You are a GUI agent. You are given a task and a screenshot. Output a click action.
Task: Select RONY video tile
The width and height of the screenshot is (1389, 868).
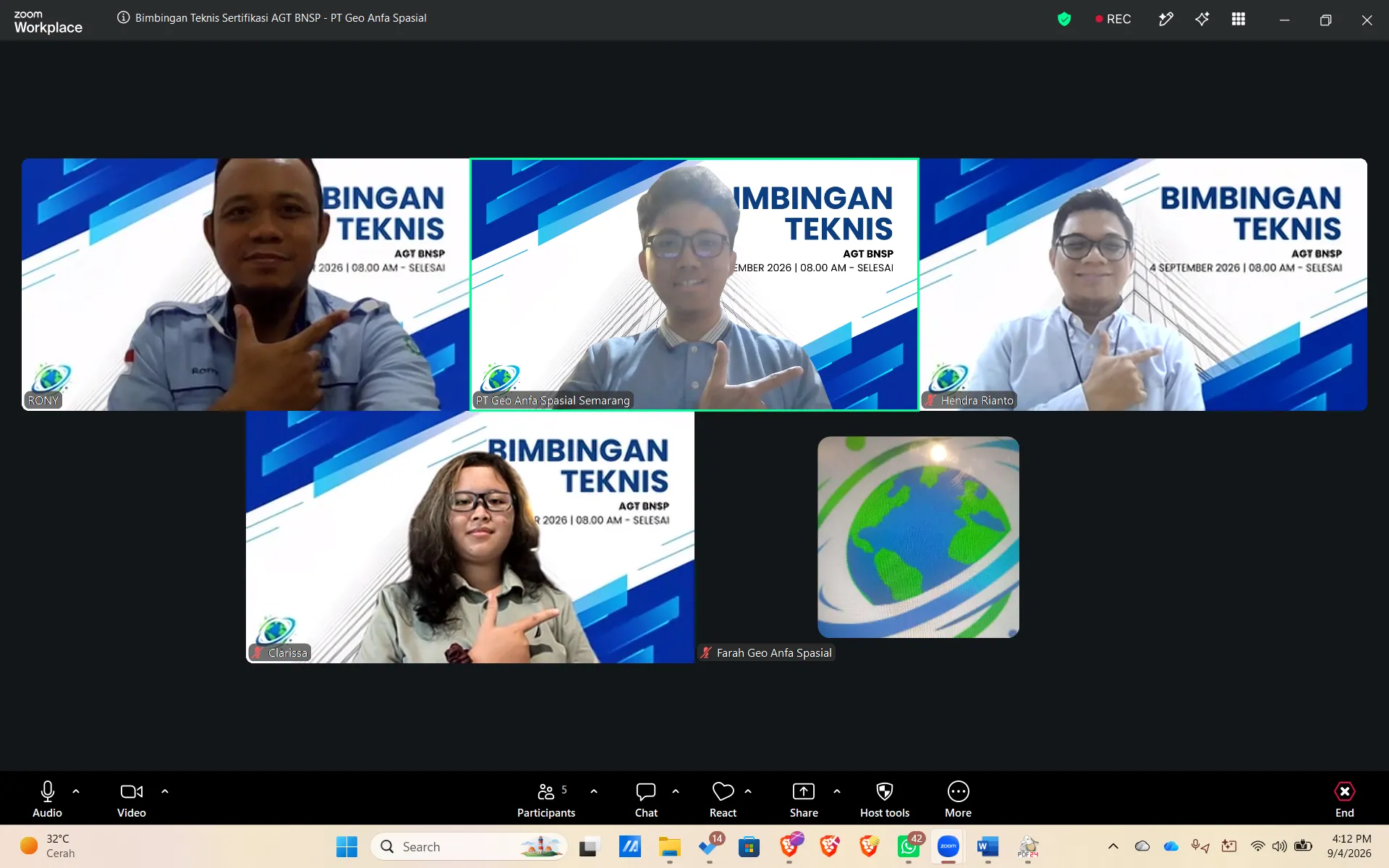coord(246,284)
